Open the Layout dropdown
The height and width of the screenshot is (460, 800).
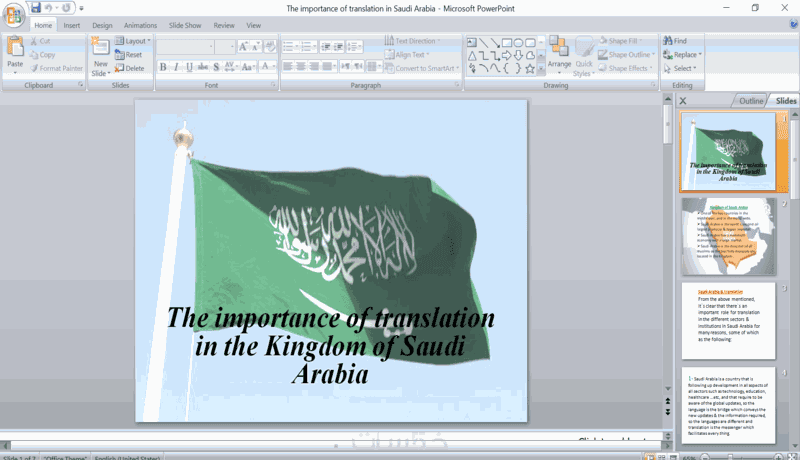(133, 41)
